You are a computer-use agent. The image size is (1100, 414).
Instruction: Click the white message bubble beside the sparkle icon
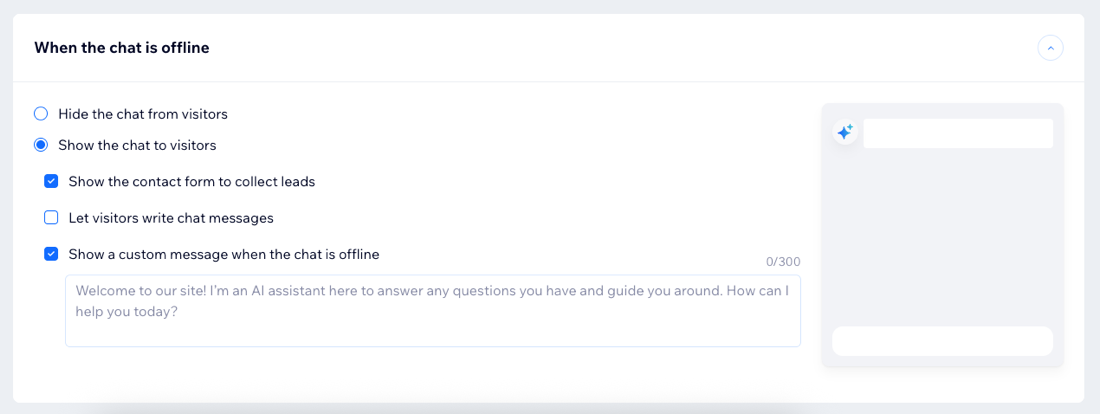[x=957, y=134]
